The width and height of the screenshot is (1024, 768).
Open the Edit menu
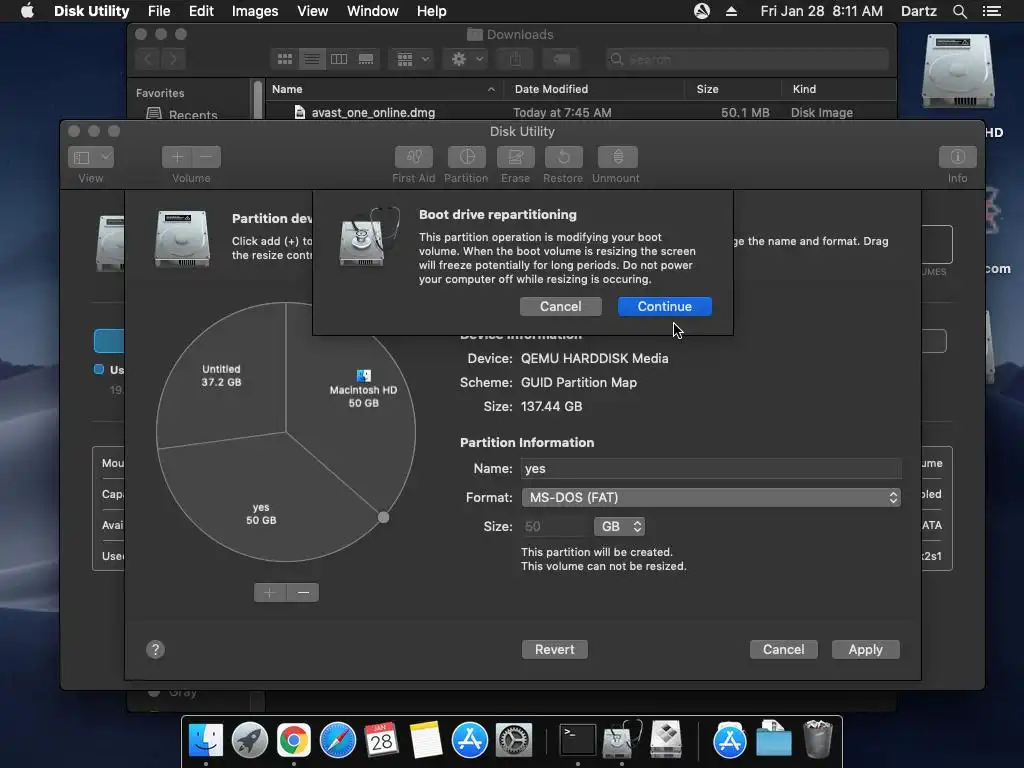[x=201, y=11]
